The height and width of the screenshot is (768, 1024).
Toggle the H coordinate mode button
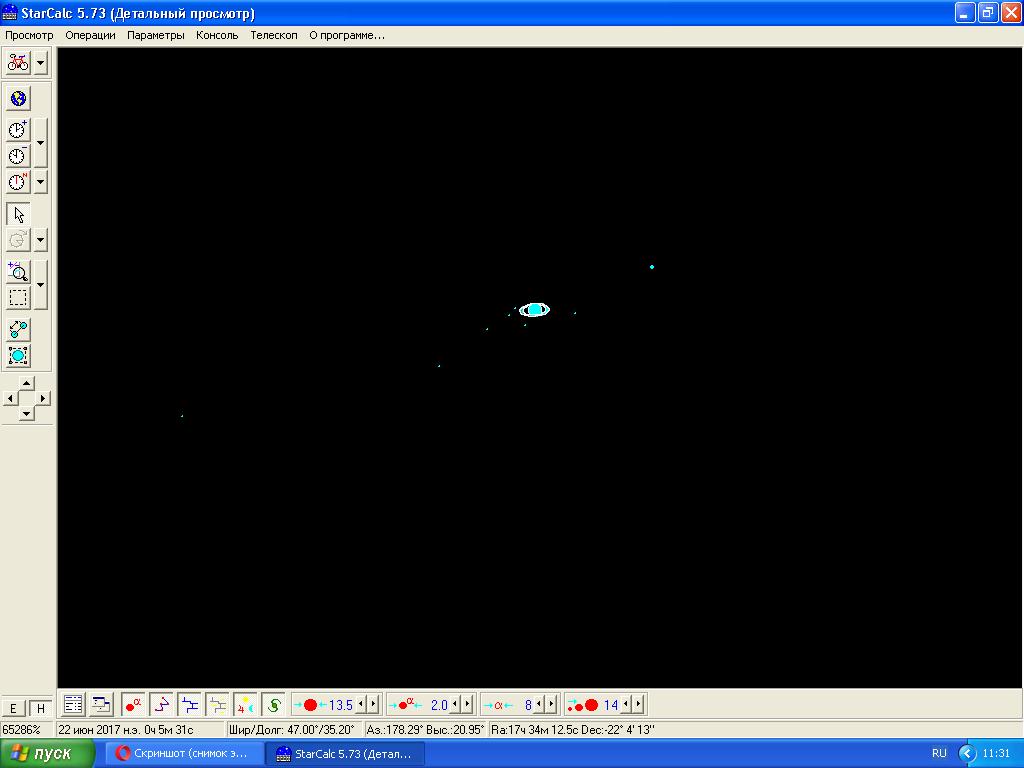[40, 708]
